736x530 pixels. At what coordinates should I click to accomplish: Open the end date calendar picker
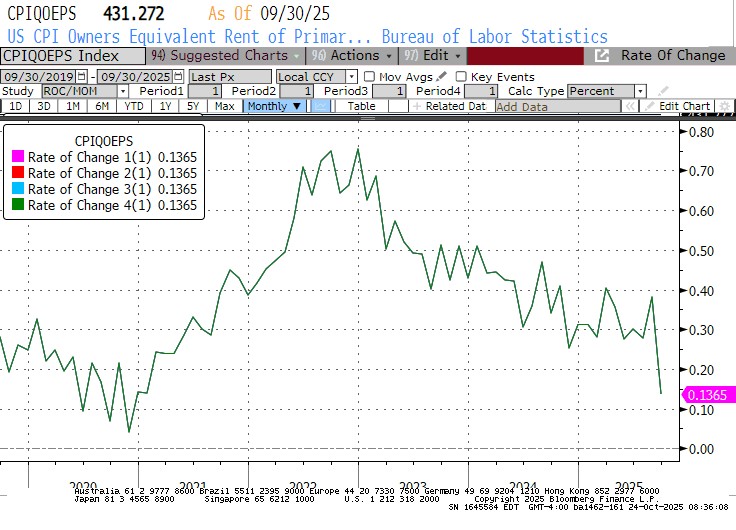click(177, 76)
